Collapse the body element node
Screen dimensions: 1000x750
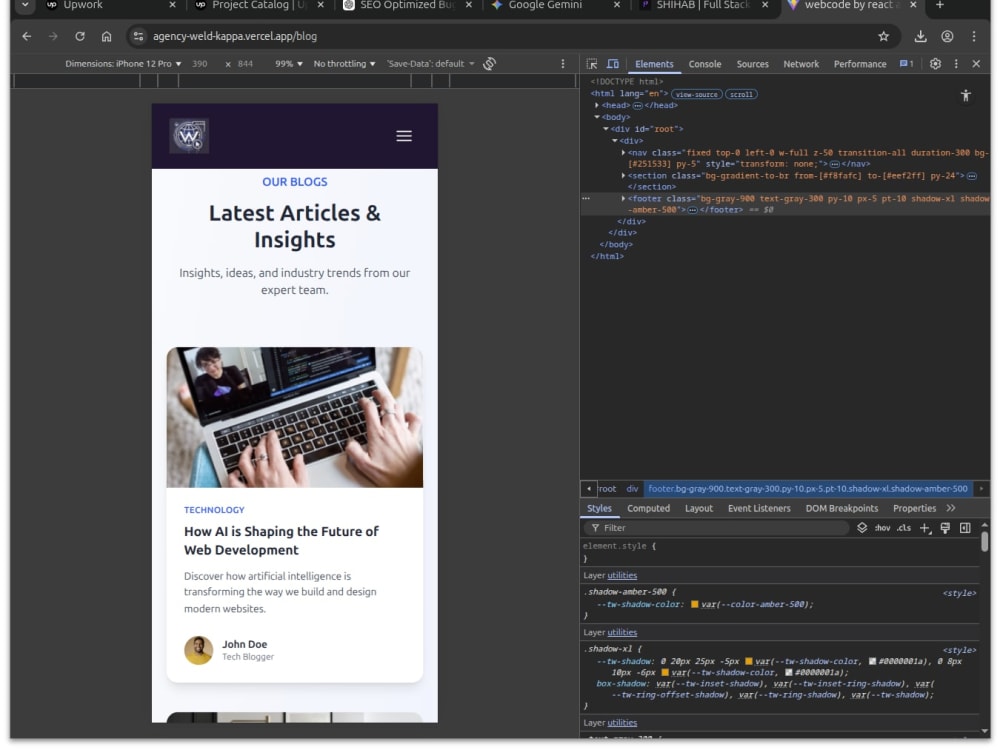(x=597, y=117)
